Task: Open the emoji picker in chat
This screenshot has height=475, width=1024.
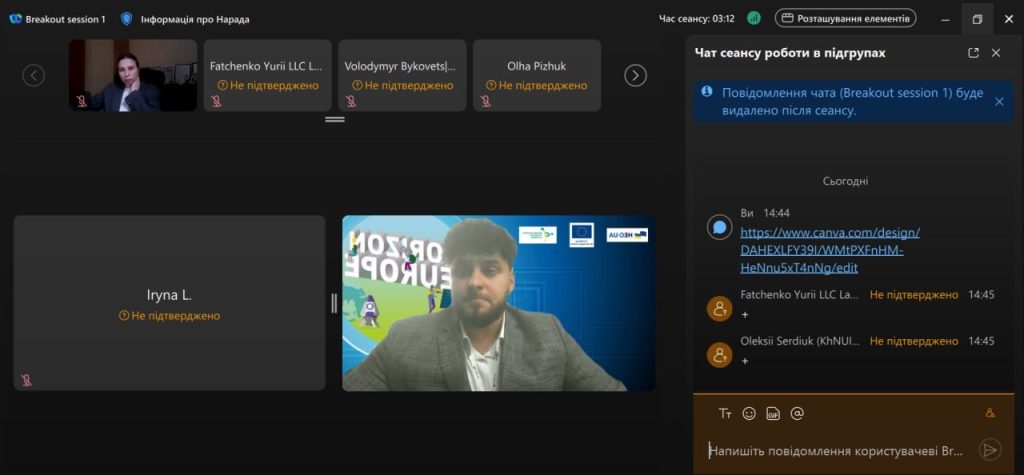Action: pos(749,413)
